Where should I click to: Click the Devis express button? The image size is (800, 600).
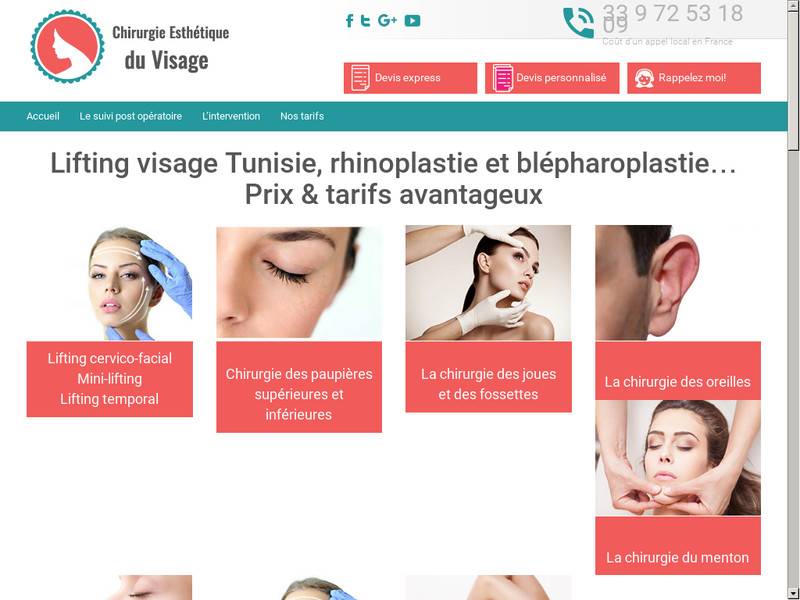(410, 78)
